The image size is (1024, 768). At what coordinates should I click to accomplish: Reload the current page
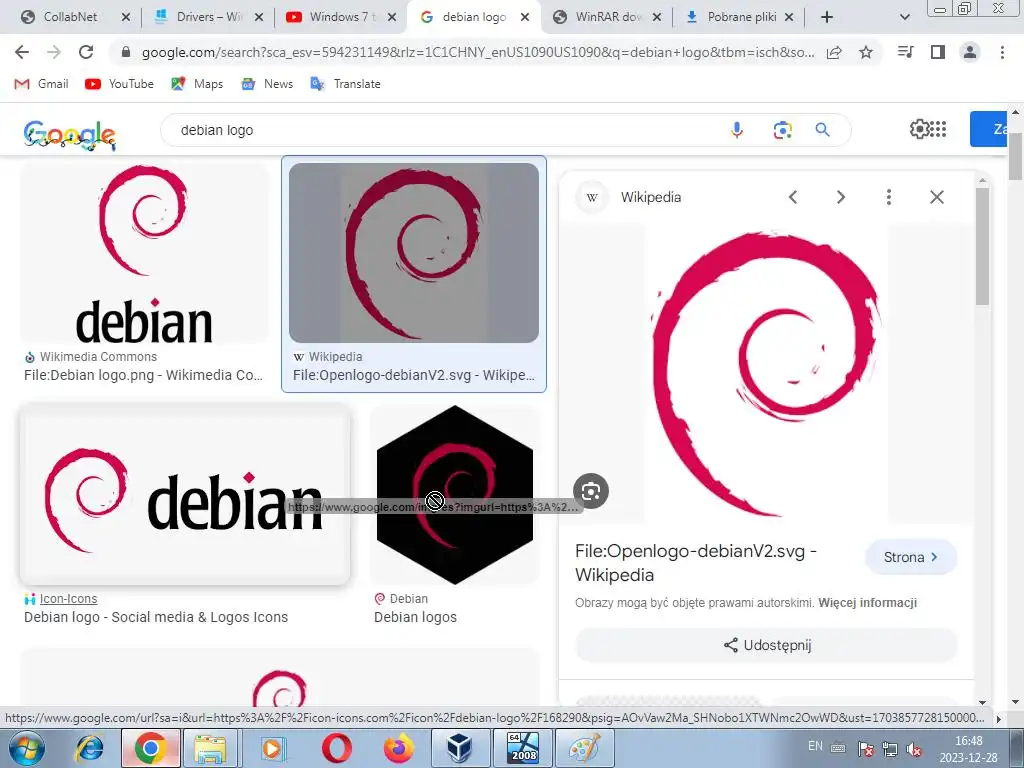(x=86, y=52)
